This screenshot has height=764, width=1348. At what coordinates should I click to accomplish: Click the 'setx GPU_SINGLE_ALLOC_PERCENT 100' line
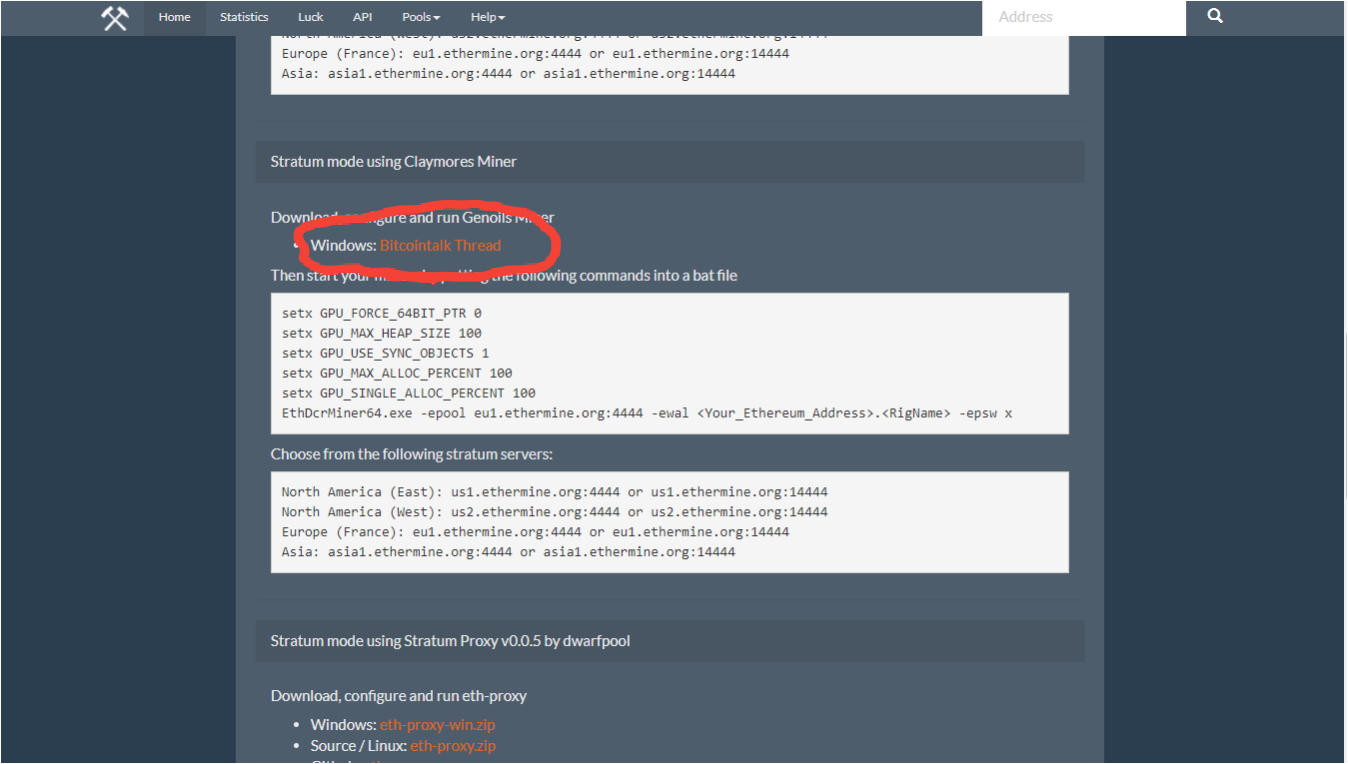(408, 393)
